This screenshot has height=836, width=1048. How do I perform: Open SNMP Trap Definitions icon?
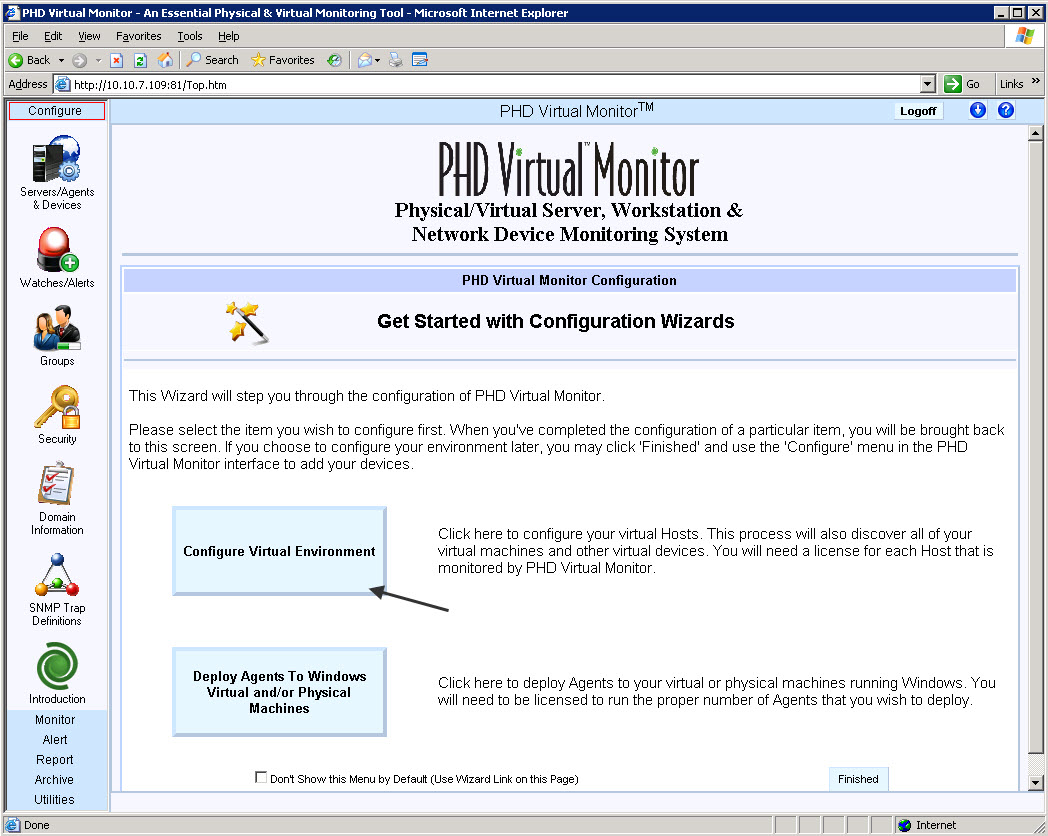click(x=57, y=575)
